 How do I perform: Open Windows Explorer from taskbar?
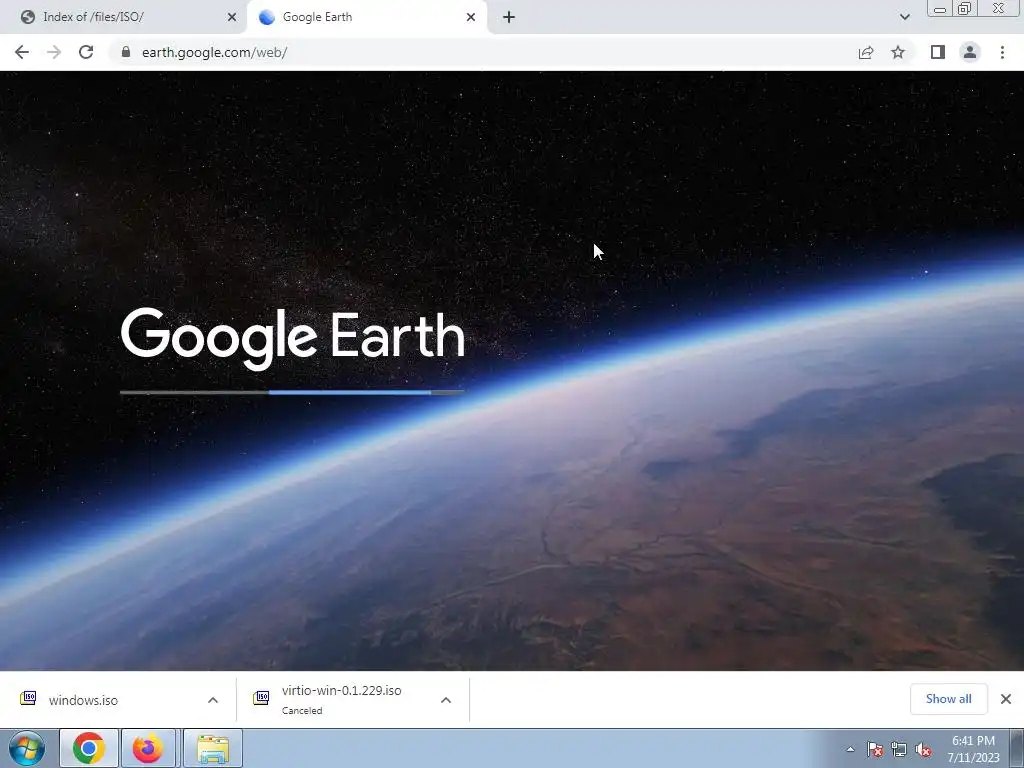click(213, 748)
